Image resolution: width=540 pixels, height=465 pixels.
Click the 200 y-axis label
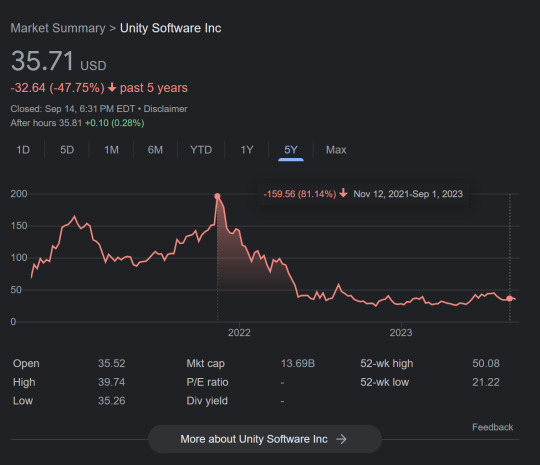[x=19, y=194]
